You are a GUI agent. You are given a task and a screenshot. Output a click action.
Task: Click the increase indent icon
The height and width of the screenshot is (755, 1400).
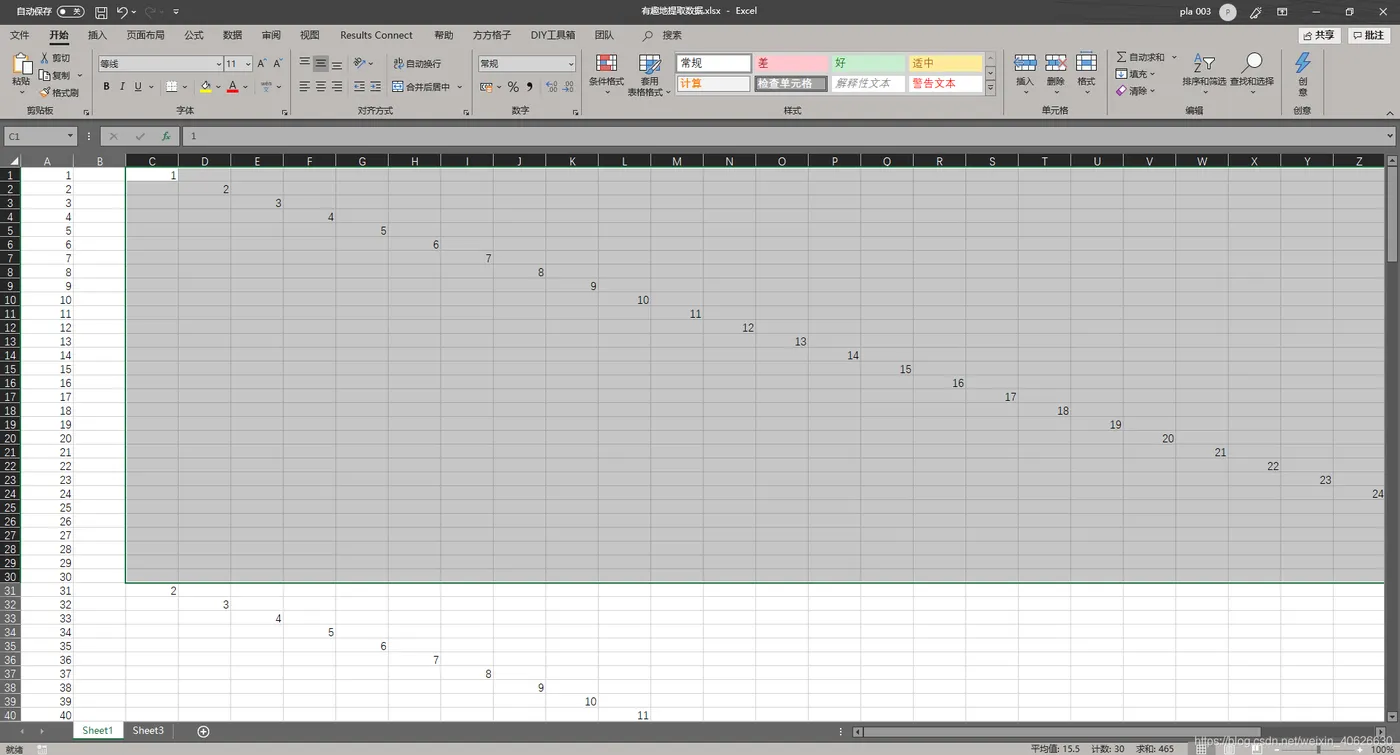(x=375, y=87)
